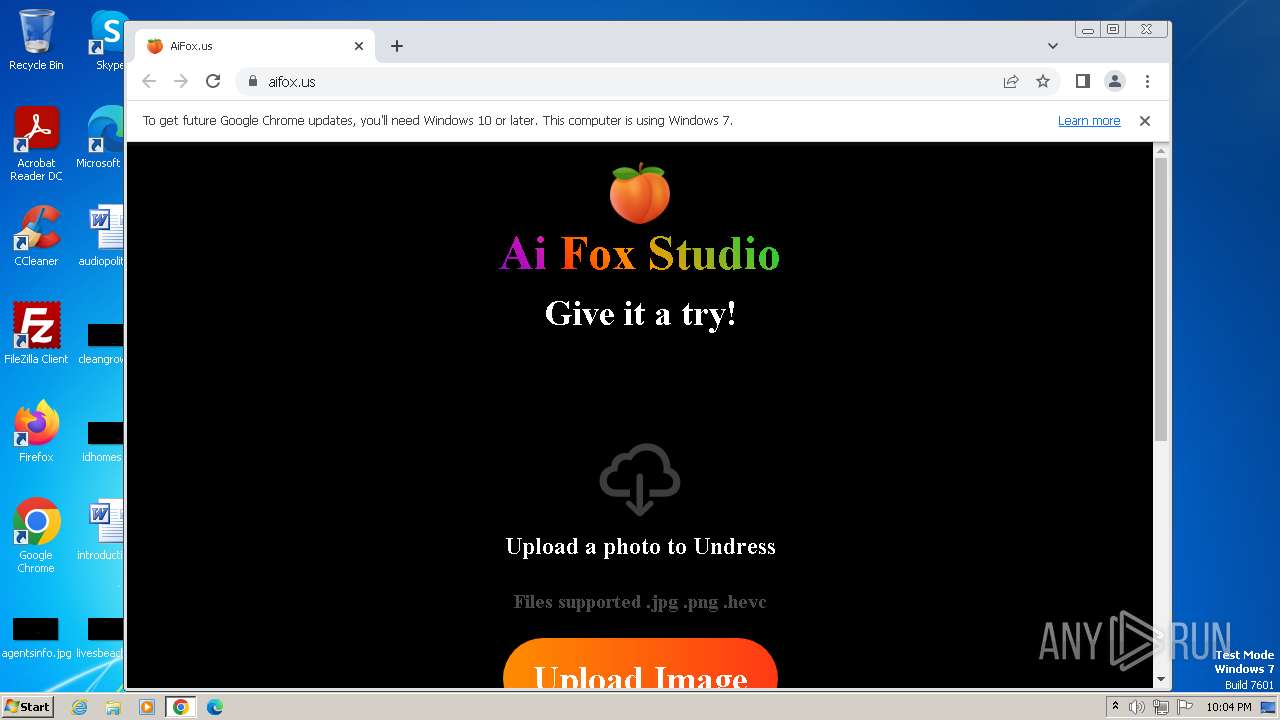Click the network tray icon

[1161, 707]
